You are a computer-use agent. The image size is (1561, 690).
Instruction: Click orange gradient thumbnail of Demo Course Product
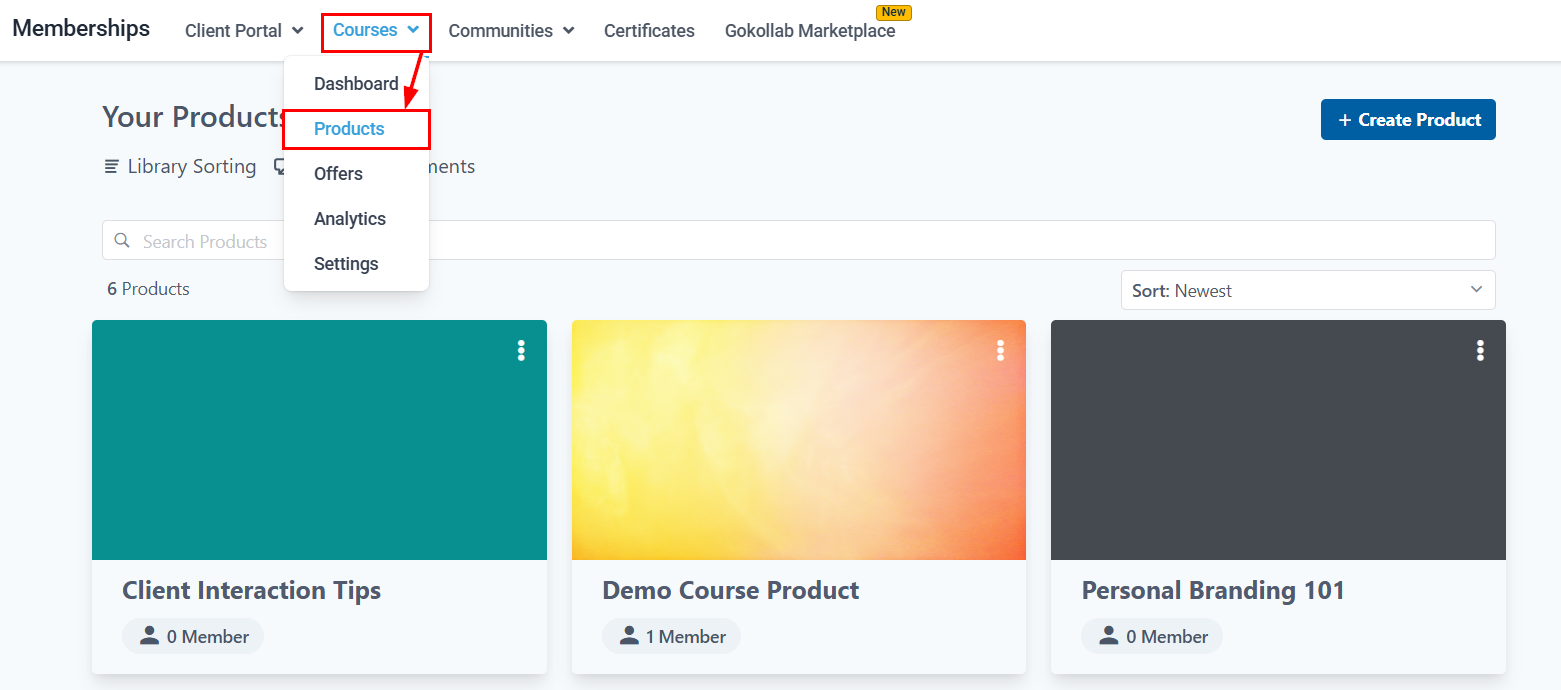pos(799,440)
